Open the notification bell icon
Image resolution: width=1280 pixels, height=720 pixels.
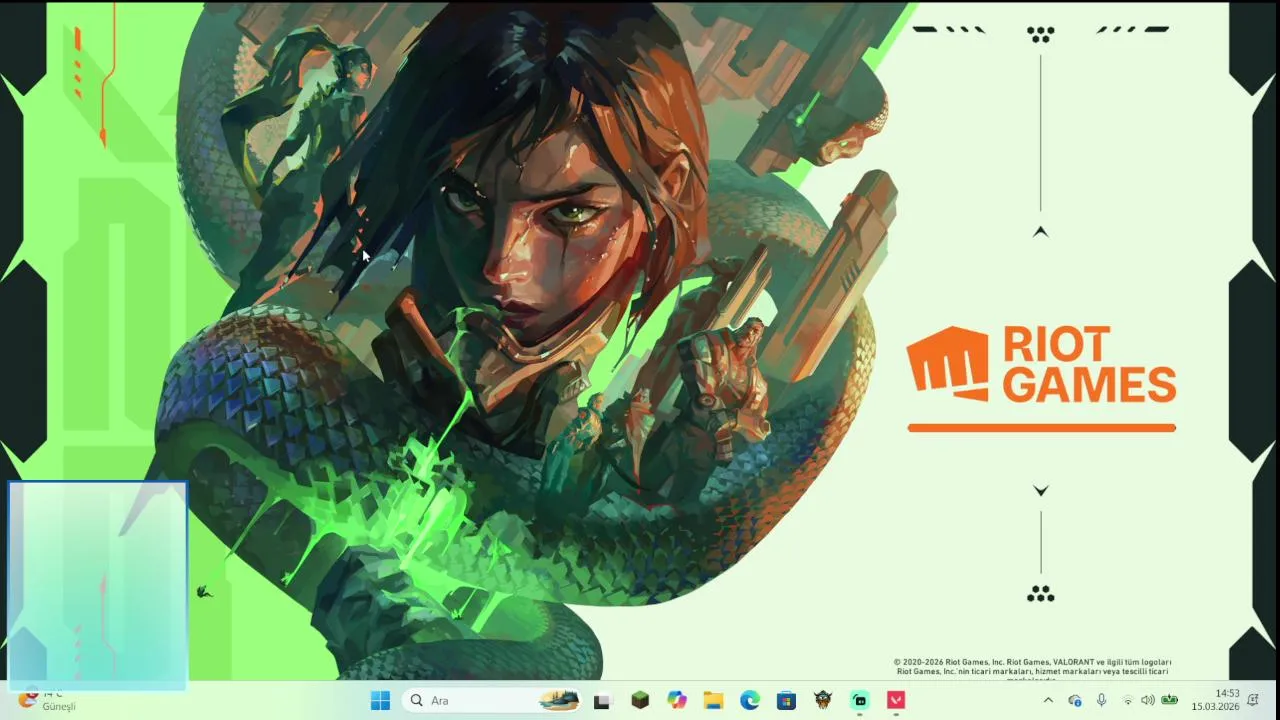point(1253,701)
